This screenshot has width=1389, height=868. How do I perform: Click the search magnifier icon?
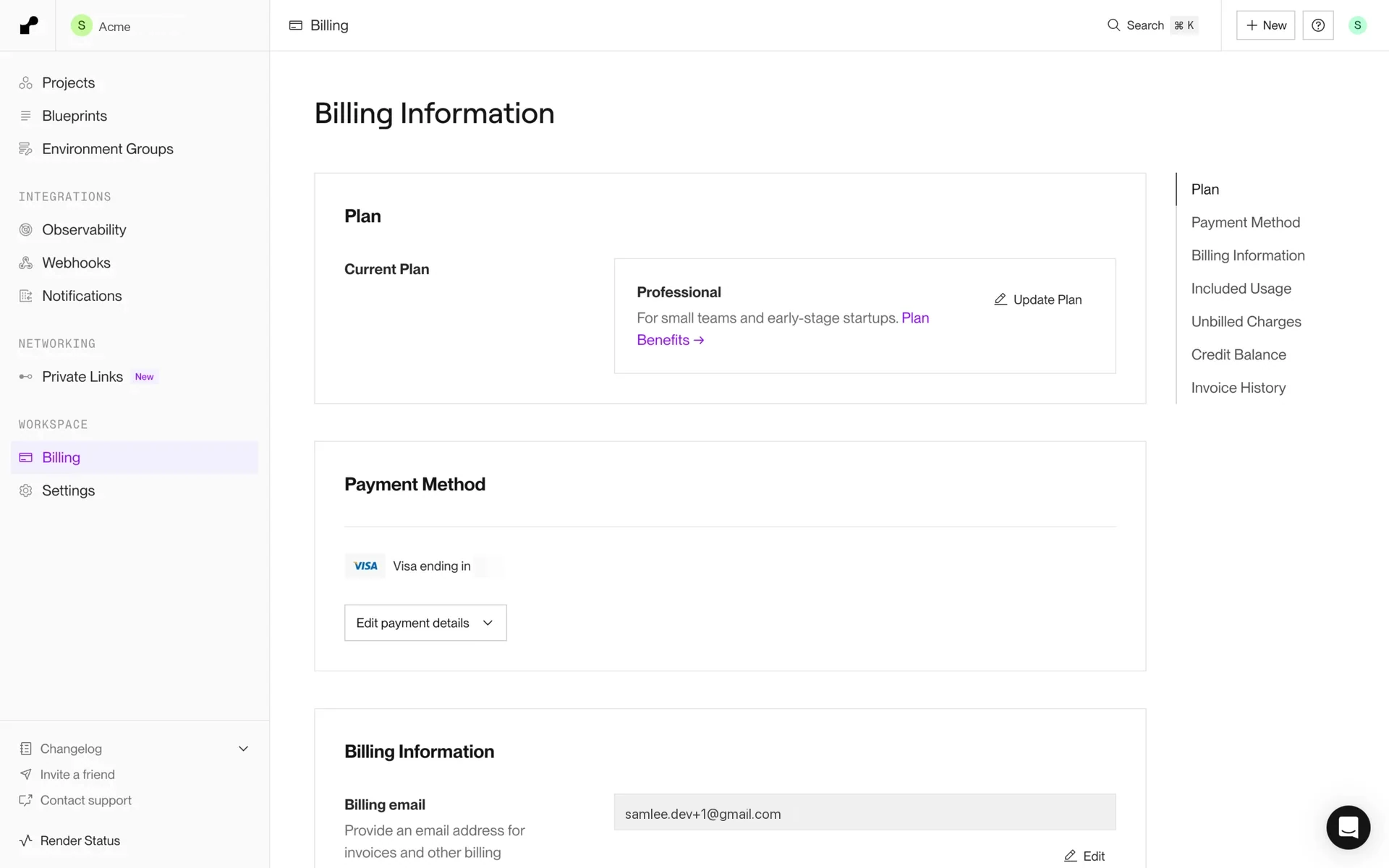1114,25
